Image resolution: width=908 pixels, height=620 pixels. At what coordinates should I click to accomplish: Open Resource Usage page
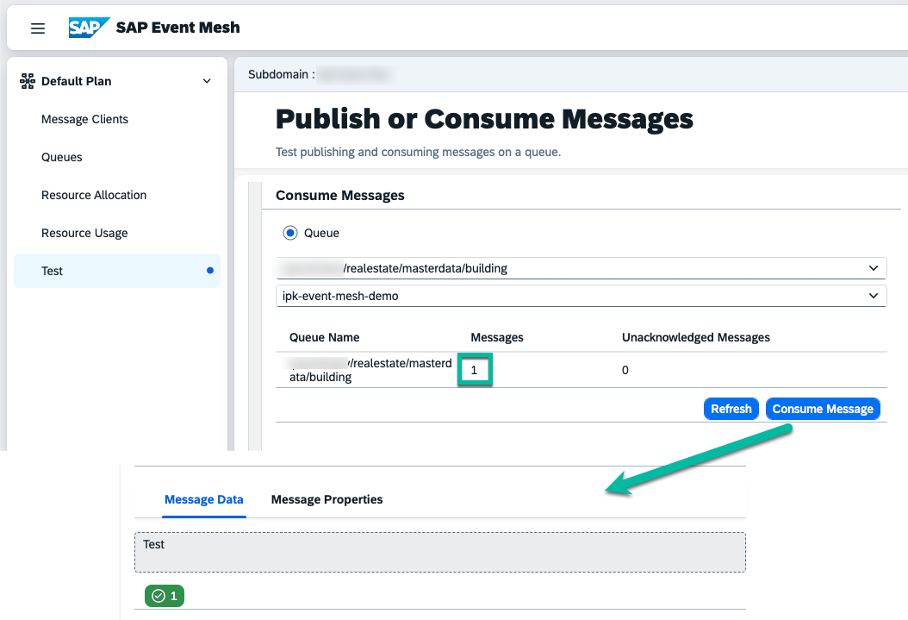[85, 233]
